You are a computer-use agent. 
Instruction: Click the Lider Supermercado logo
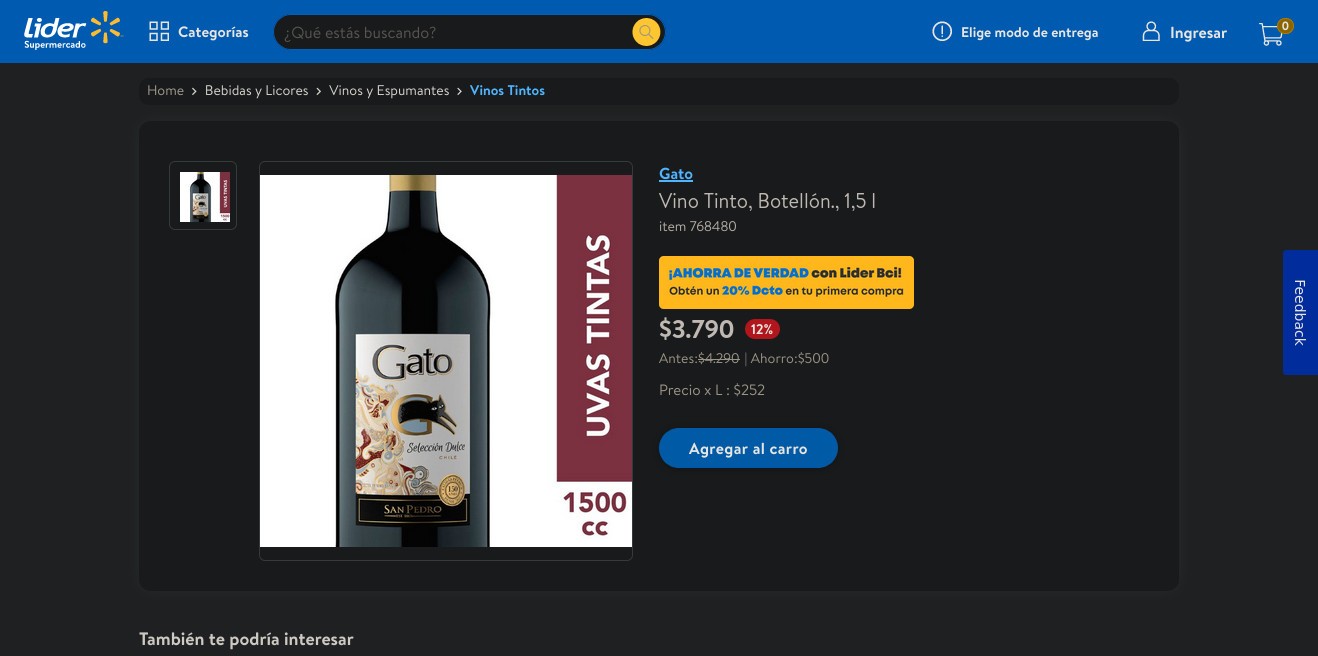coord(72,31)
